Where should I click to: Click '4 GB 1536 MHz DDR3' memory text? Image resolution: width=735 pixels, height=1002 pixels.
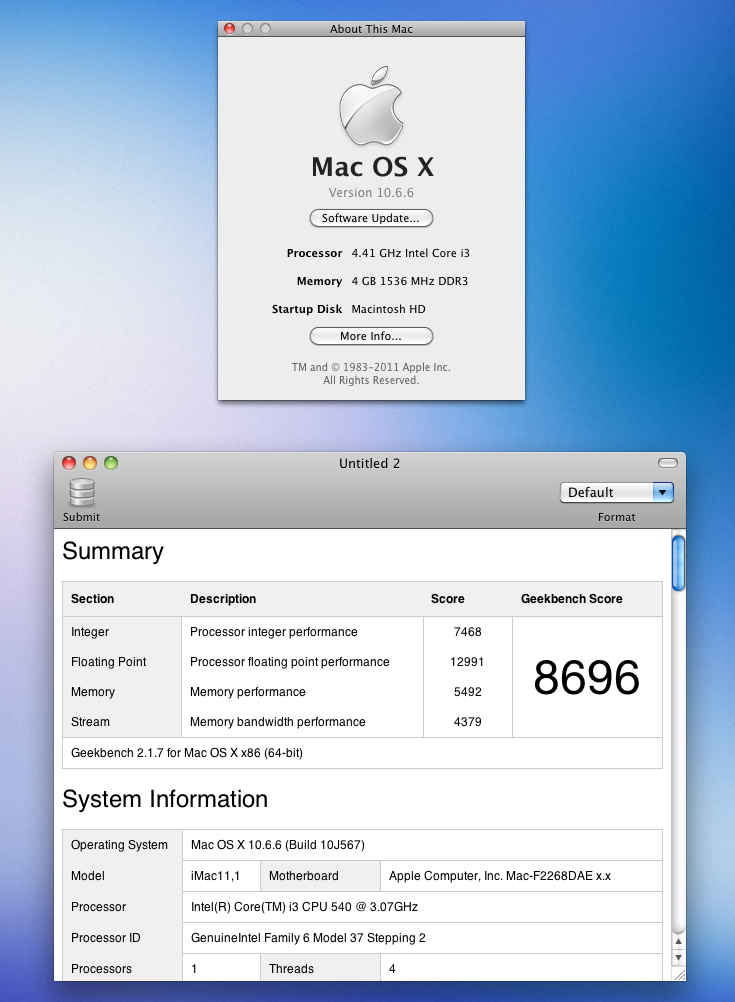(x=410, y=281)
